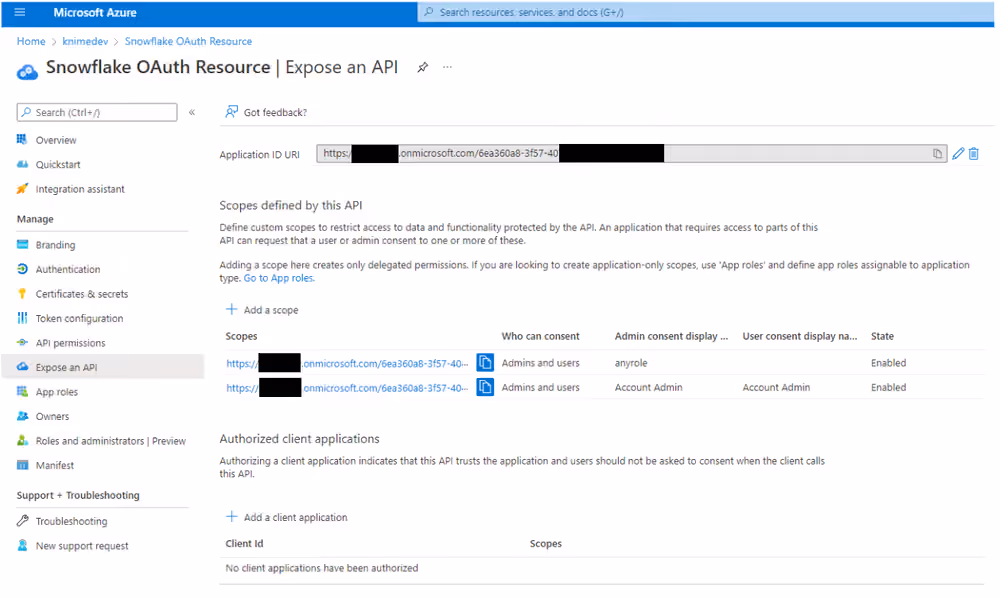This screenshot has height=599, width=1000.
Task: Go to Certificates & secrets
Action: point(82,293)
